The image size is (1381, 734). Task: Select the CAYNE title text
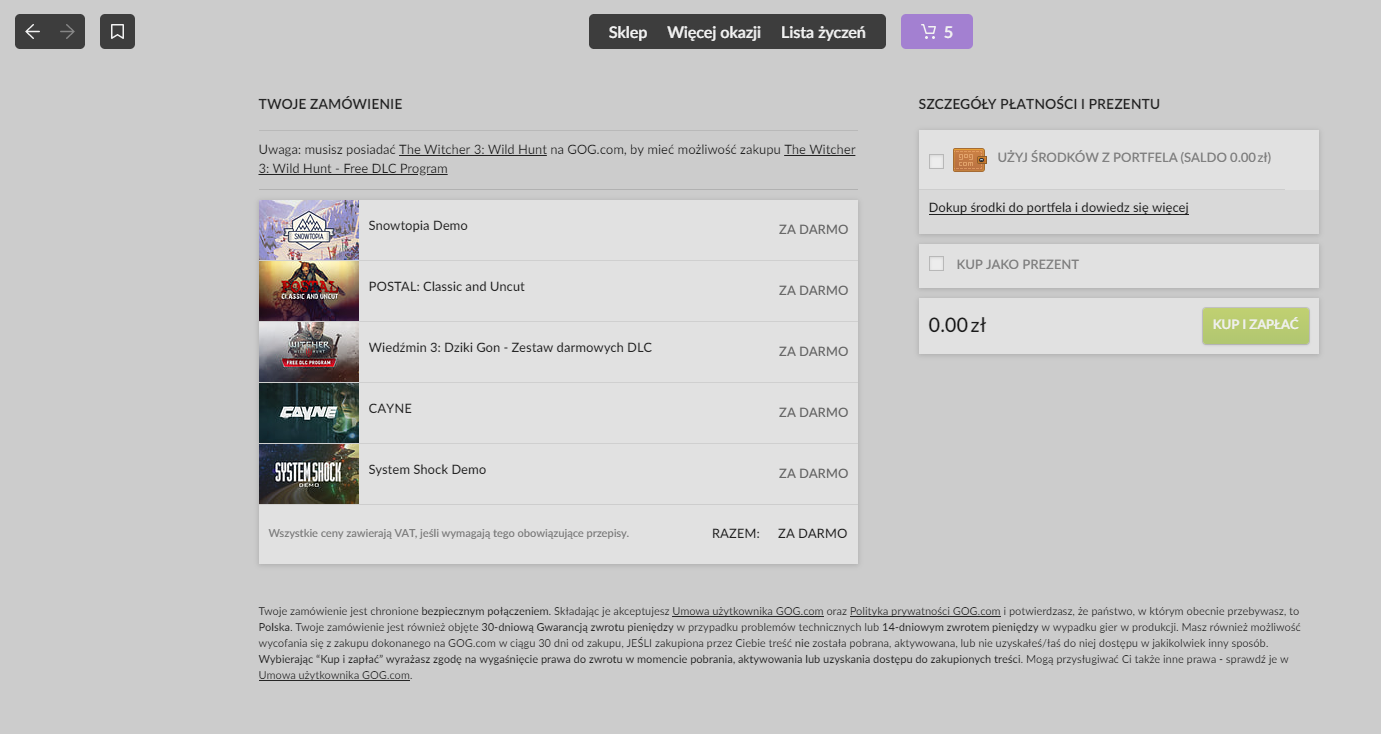coord(390,409)
